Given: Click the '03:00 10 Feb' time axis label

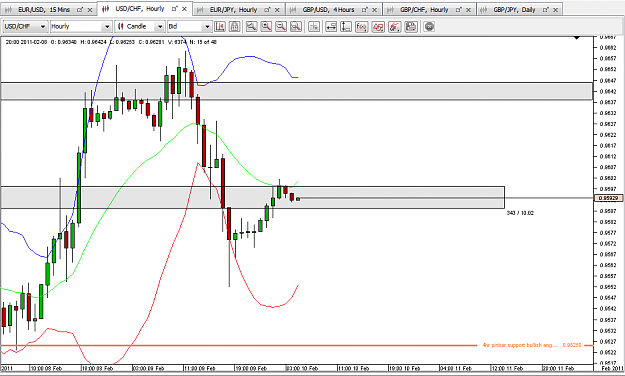Looking at the screenshot, I should click(302, 368).
